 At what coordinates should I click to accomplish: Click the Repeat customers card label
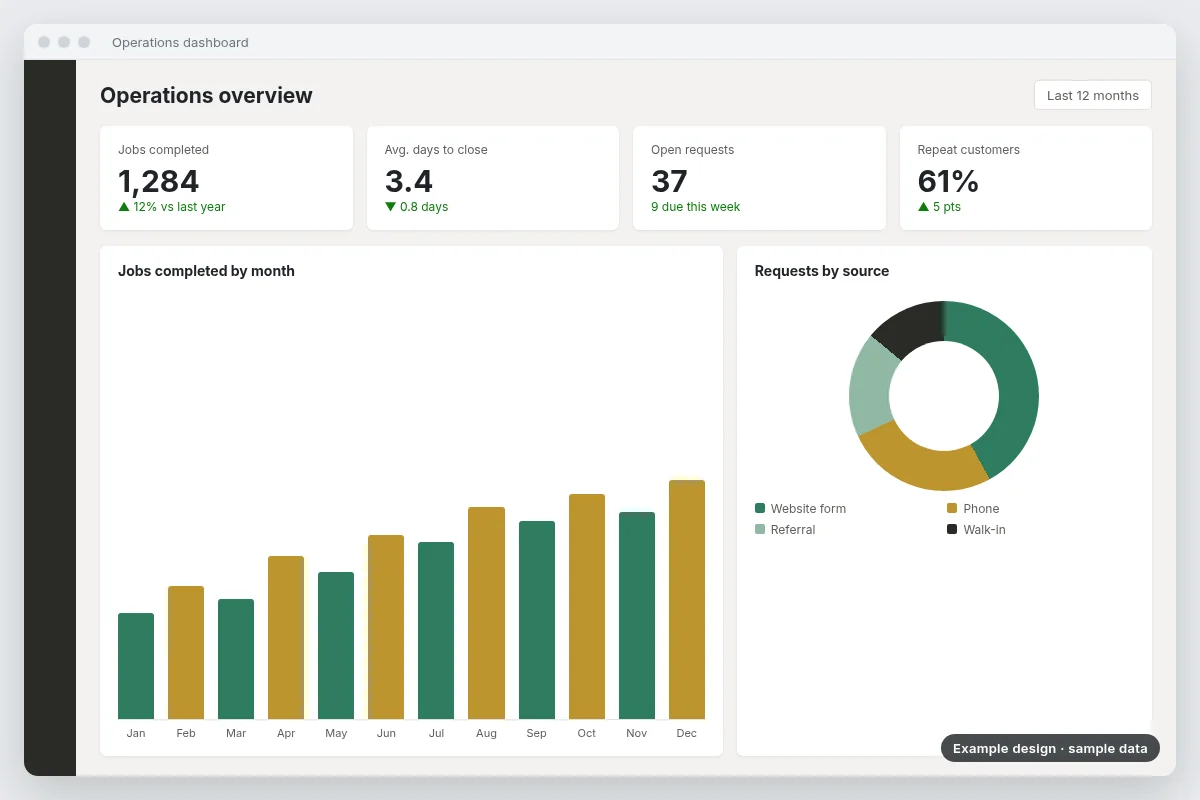[969, 150]
